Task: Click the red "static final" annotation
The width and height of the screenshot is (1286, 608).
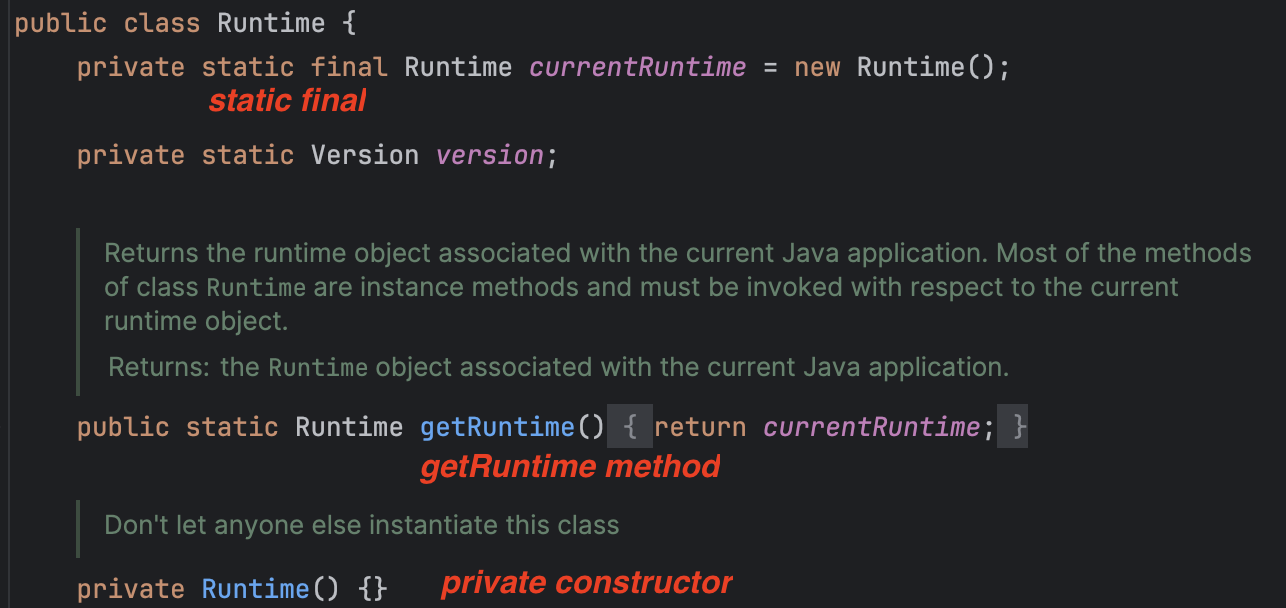Action: pyautogui.click(x=287, y=101)
